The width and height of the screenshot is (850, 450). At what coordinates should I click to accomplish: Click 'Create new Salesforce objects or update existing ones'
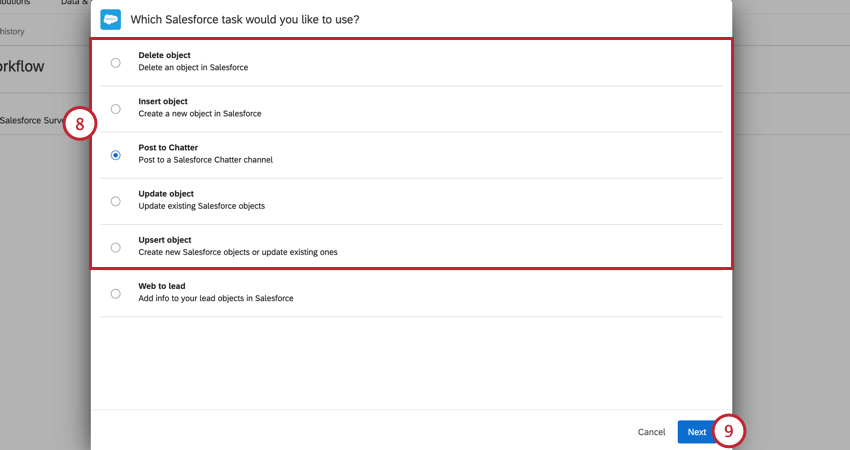coord(237,252)
